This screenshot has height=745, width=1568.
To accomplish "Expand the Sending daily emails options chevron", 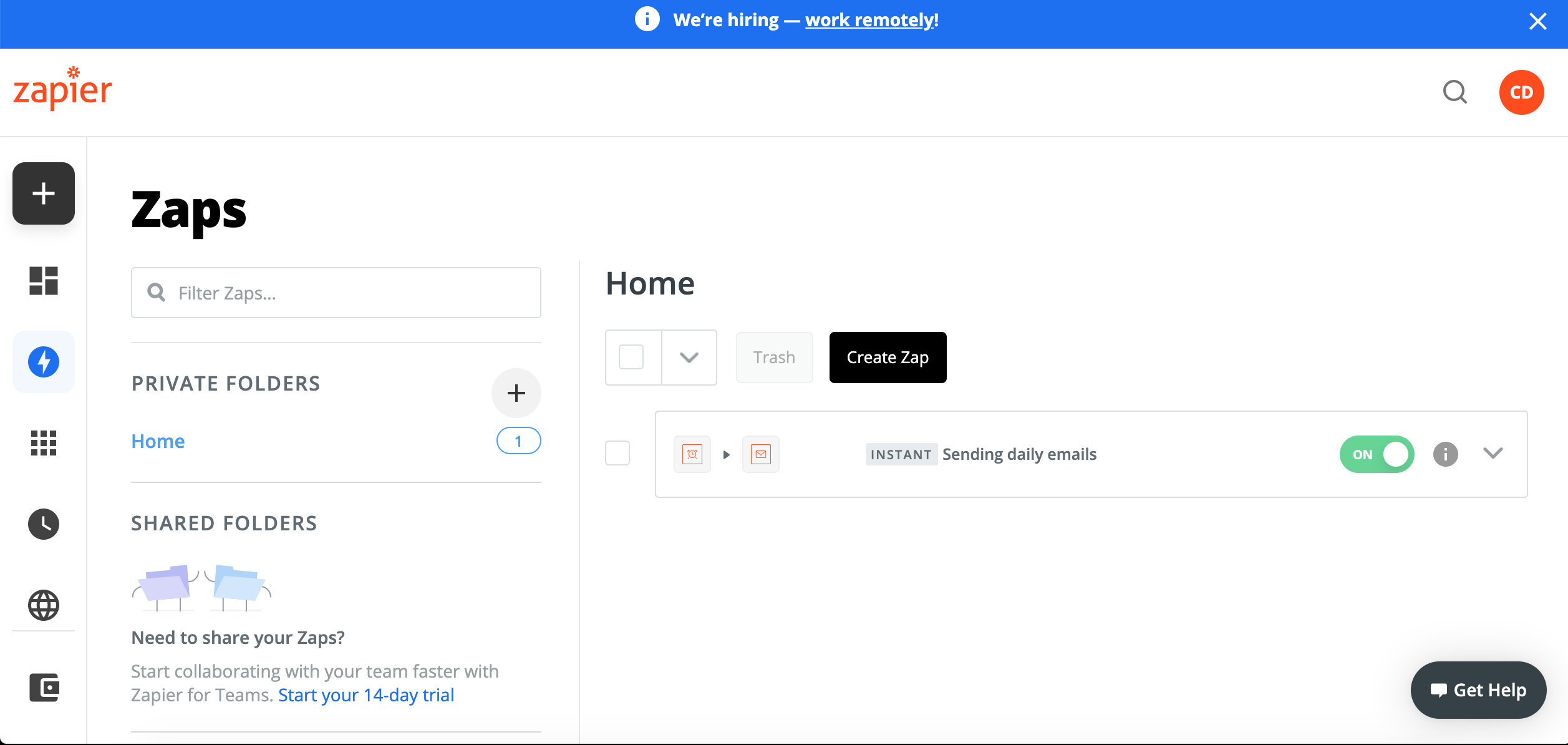I will (1493, 453).
